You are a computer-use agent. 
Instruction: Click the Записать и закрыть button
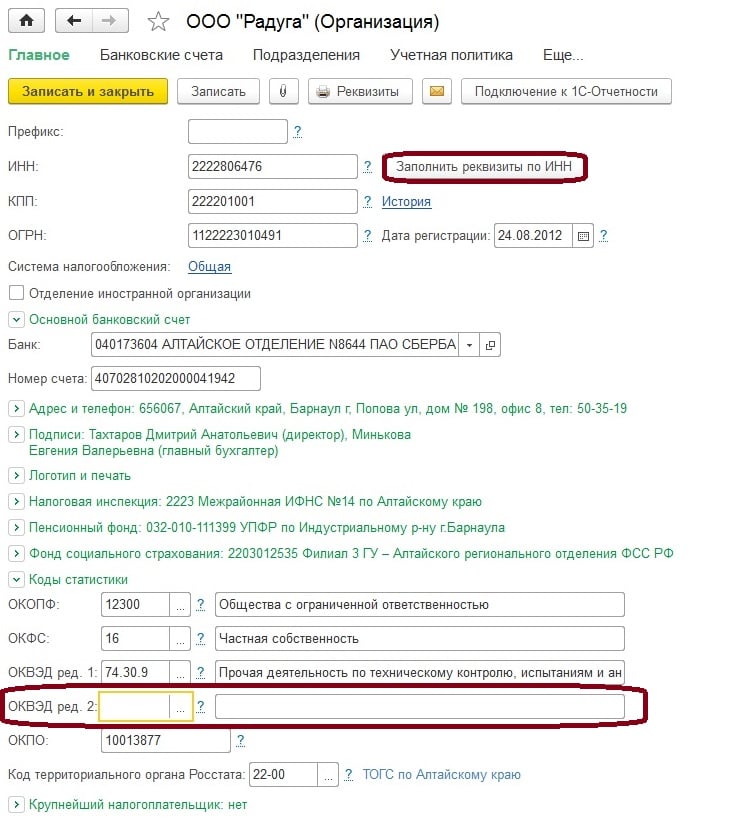tap(88, 91)
